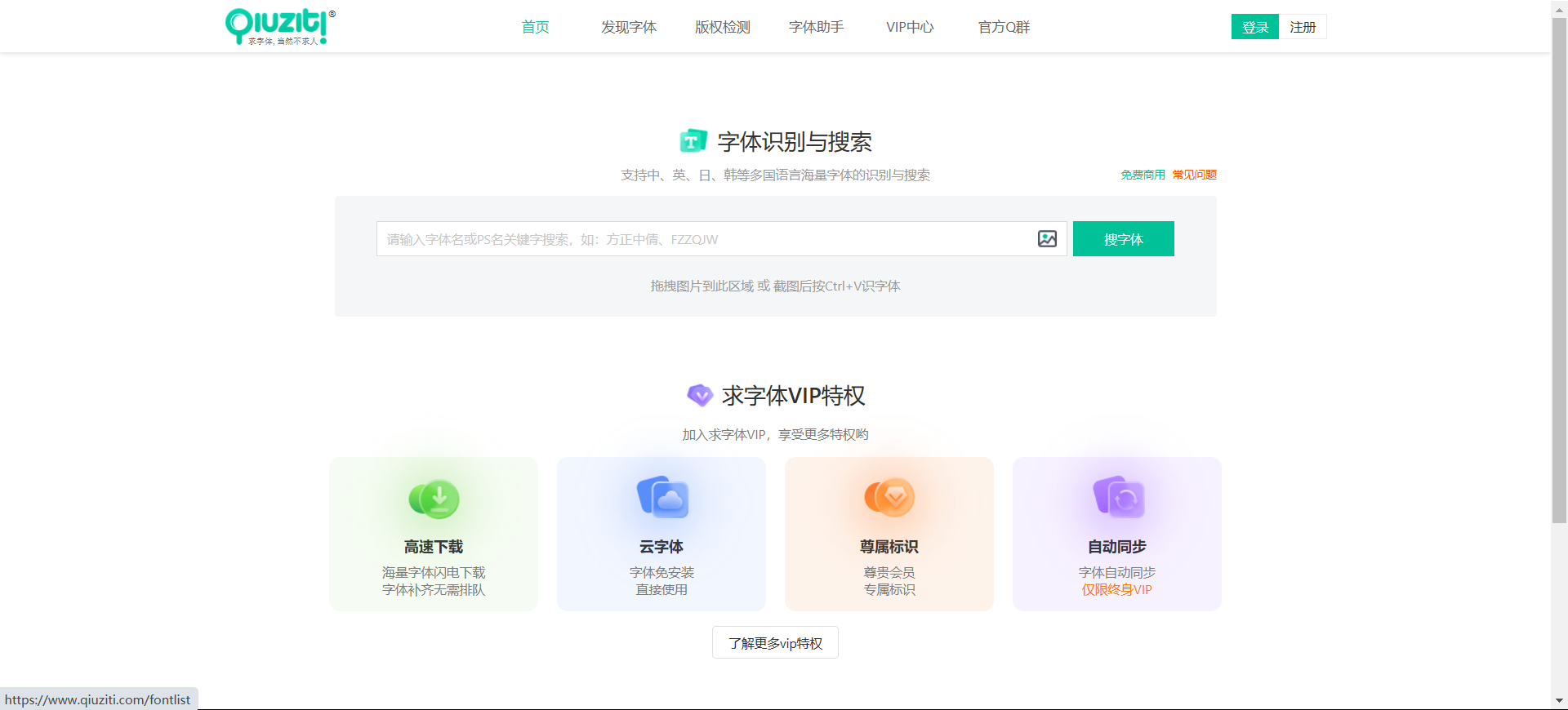Focus the font name search input field
Screen dimensions: 1568x710
(702, 239)
